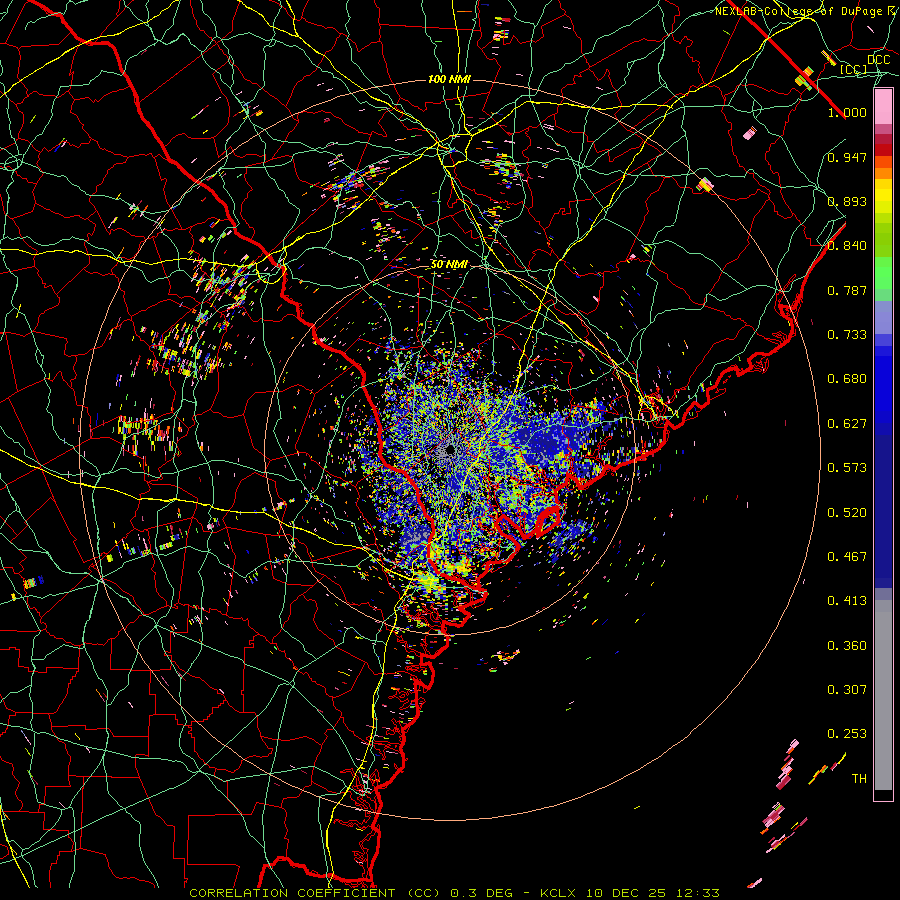This screenshot has width=900, height=900.
Task: Click the 0.733 scale value
Action: click(x=847, y=335)
